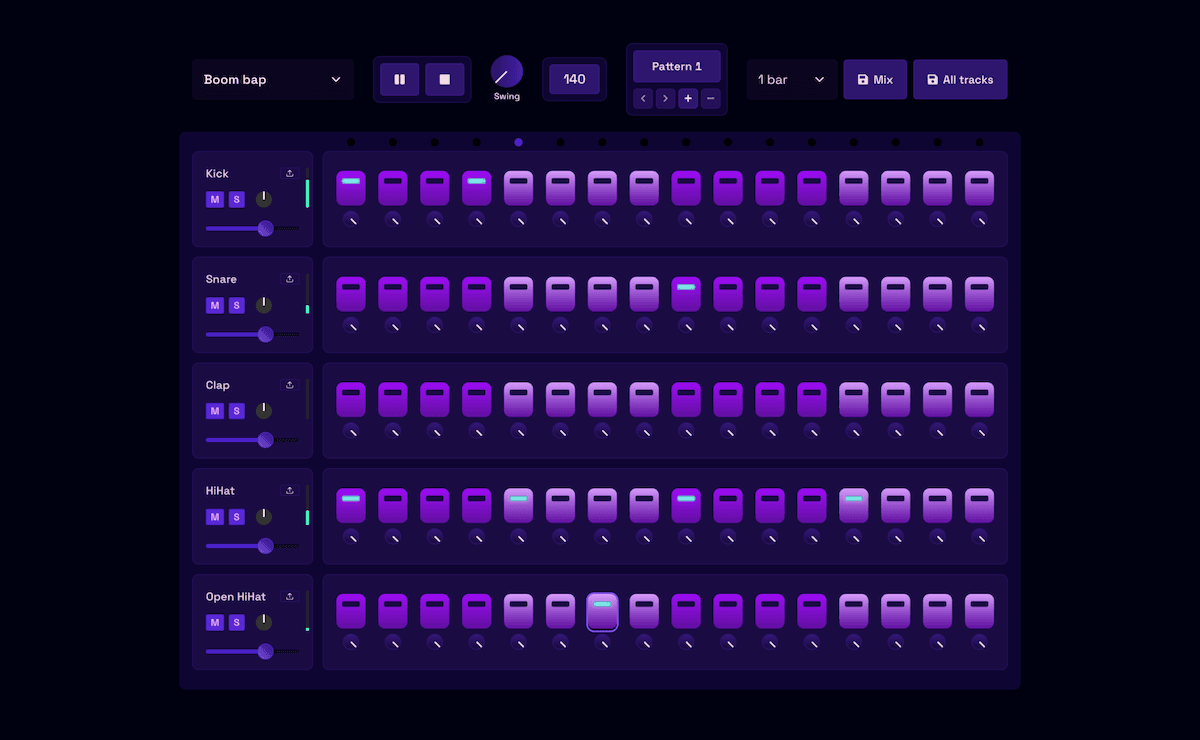Click the Open HiHat track name label
Image resolution: width=1200 pixels, height=740 pixels.
[236, 597]
